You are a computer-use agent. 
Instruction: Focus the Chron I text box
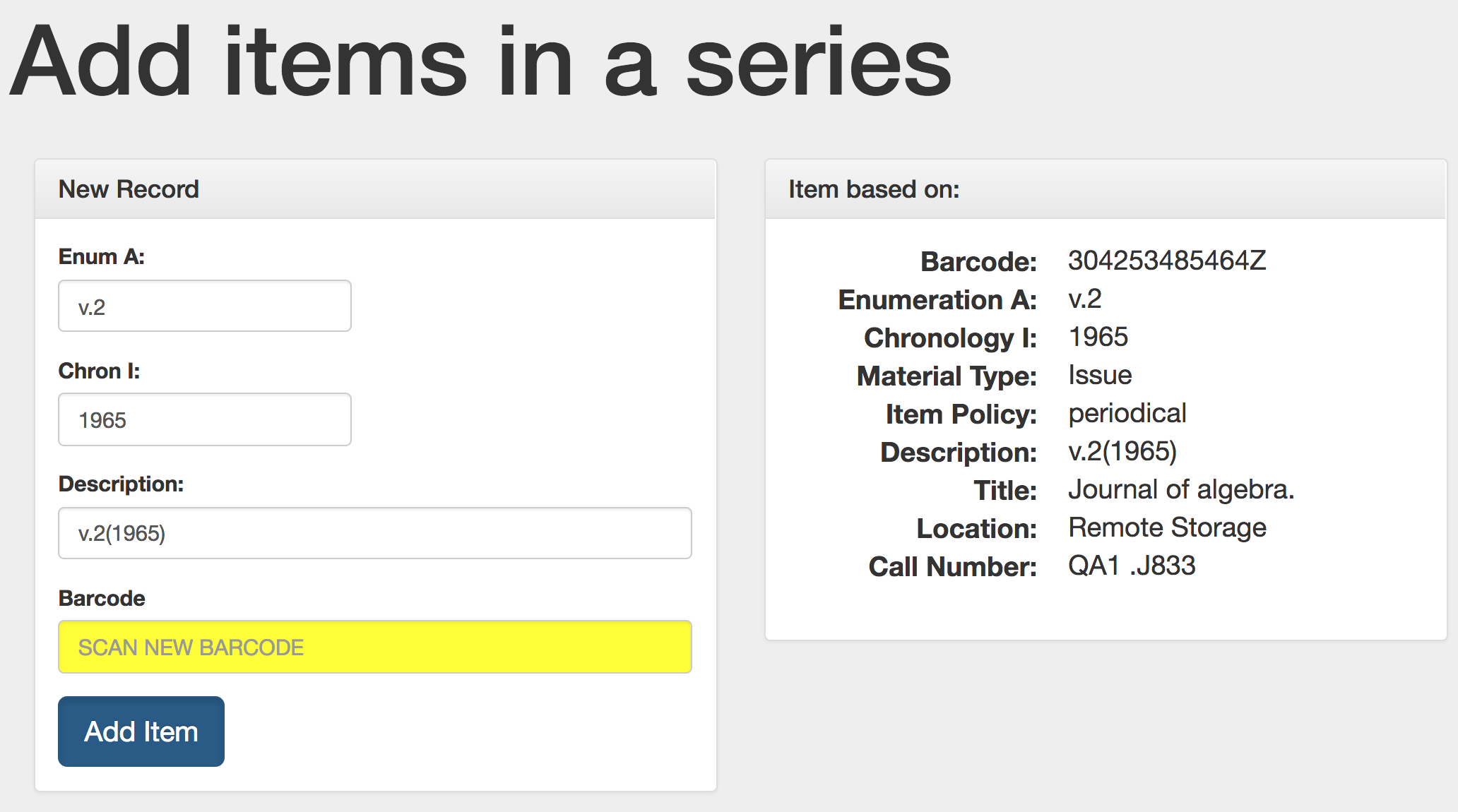pos(204,419)
